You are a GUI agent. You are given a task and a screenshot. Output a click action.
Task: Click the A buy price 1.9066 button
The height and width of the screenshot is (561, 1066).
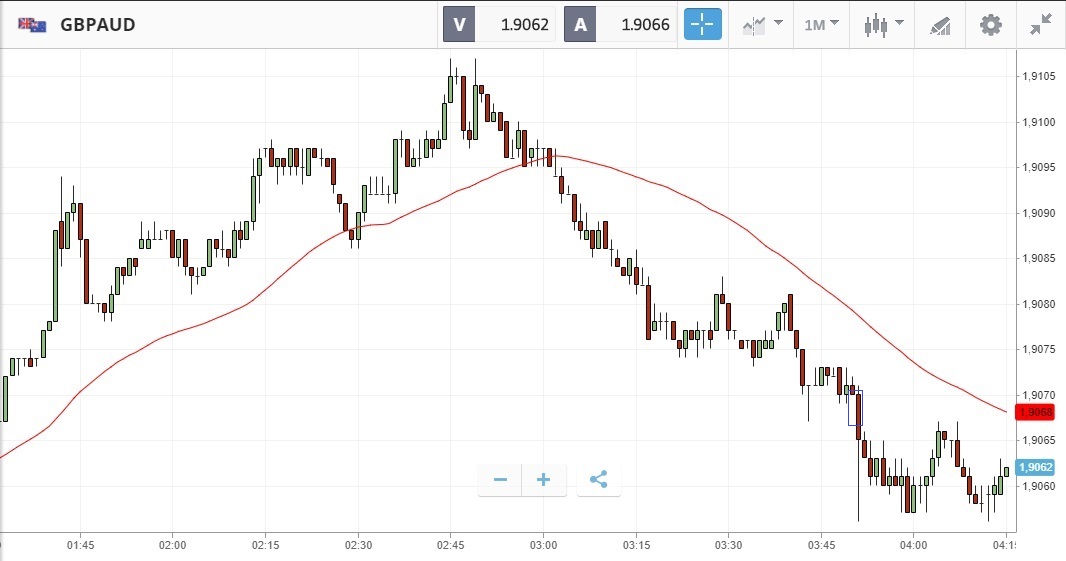click(x=620, y=25)
